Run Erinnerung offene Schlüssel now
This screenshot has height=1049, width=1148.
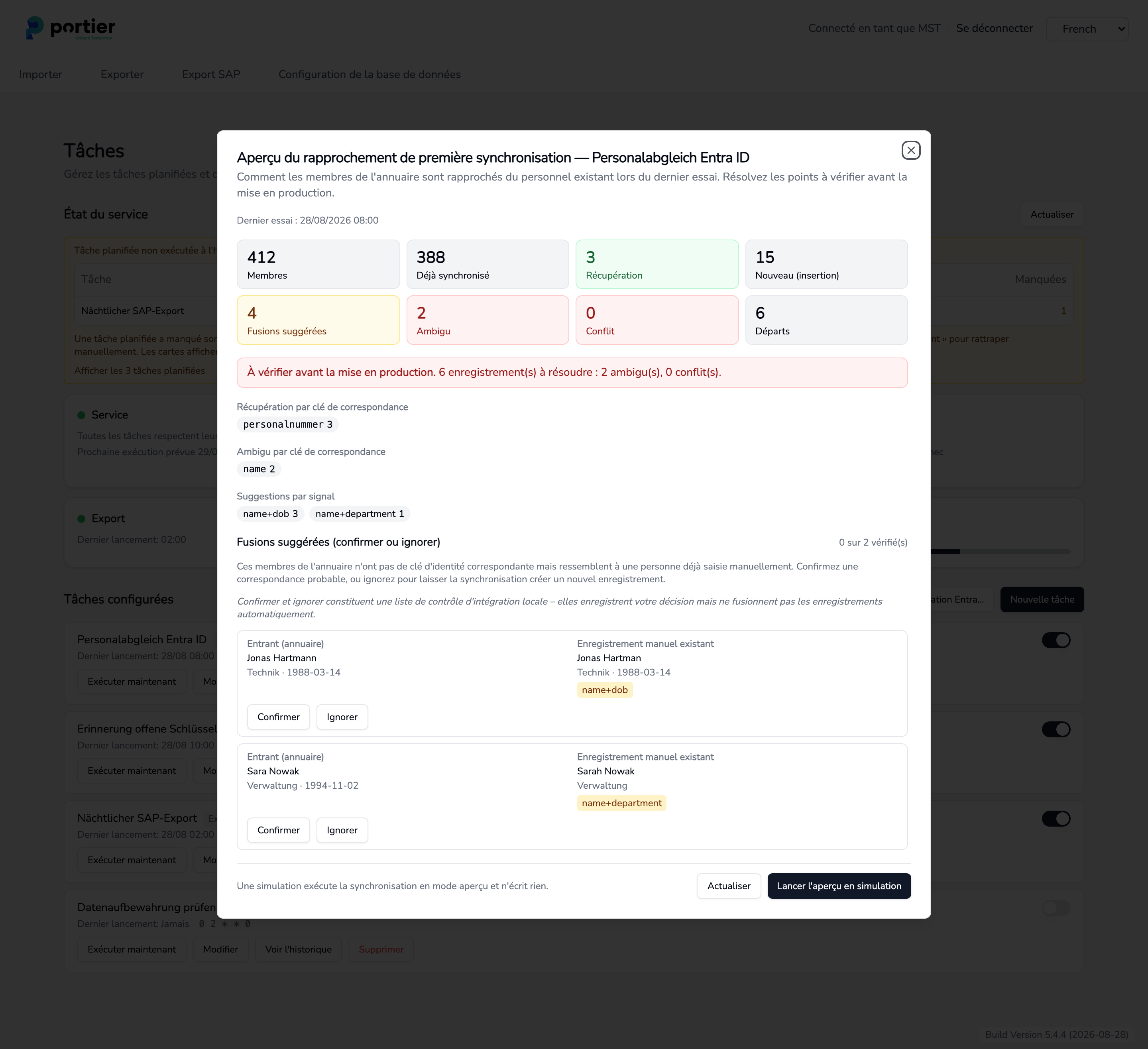(132, 771)
